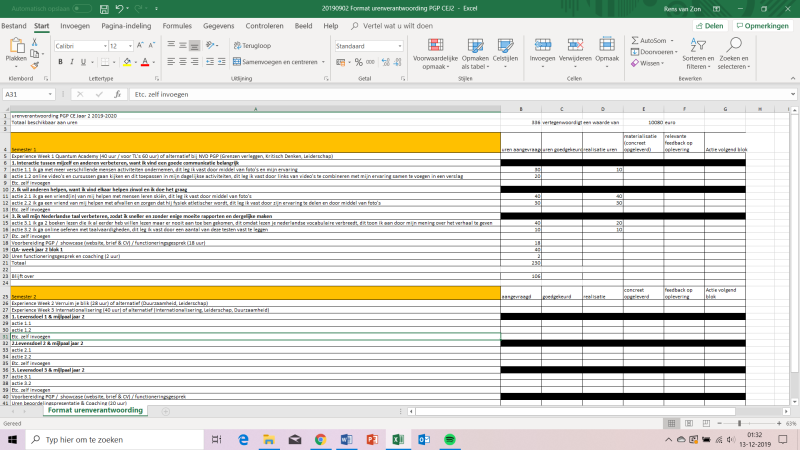Image resolution: width=800 pixels, height=450 pixels.
Task: Toggle the Terugloop wrap text option
Action: tap(252, 45)
